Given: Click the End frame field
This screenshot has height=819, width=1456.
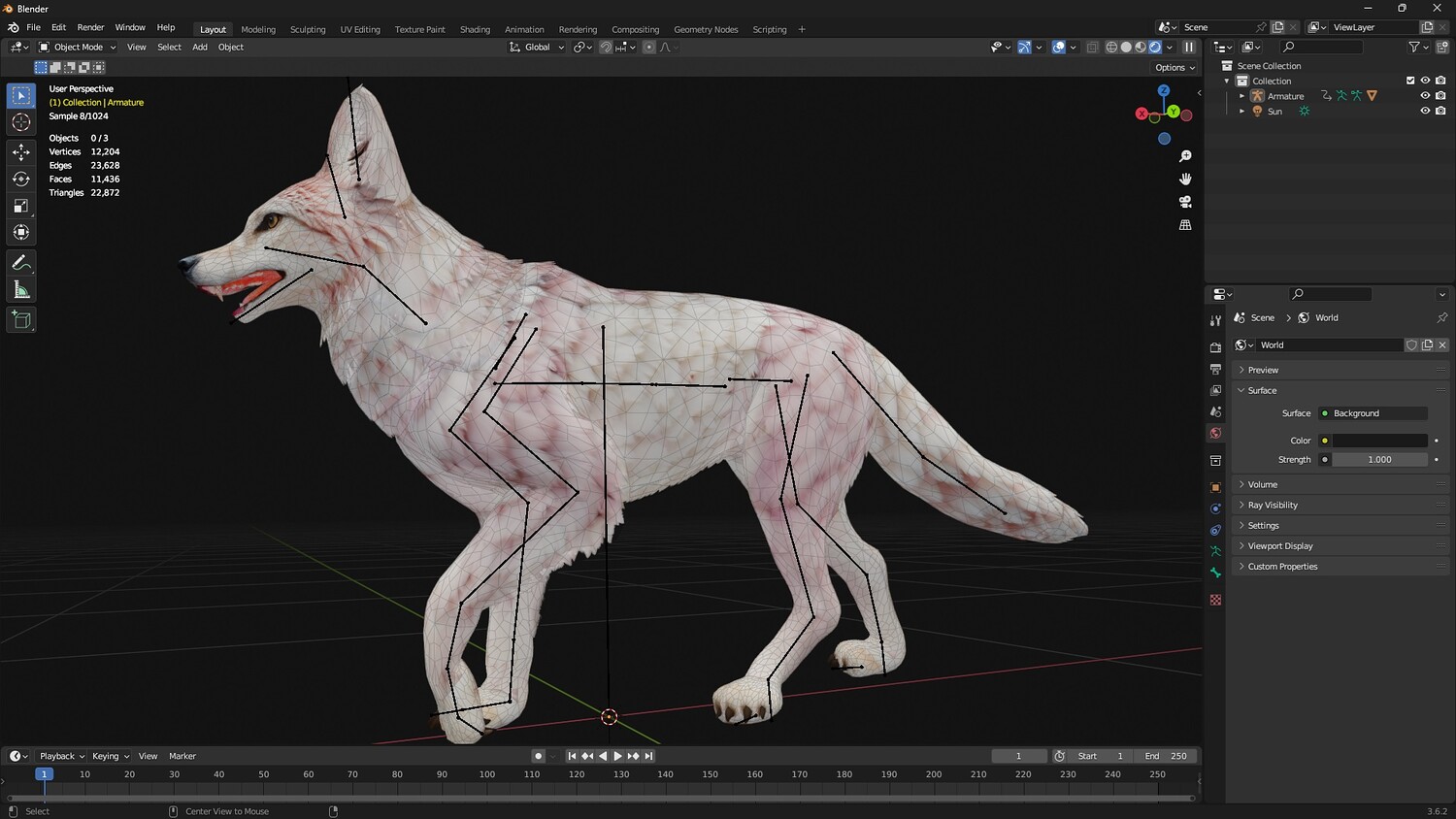Looking at the screenshot, I should [x=1167, y=756].
